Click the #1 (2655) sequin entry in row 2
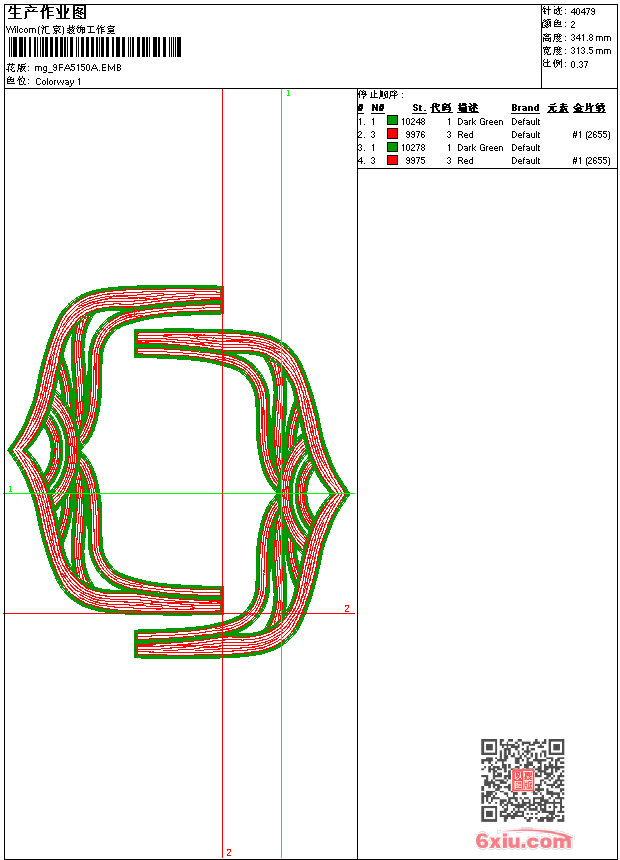The height and width of the screenshot is (860, 620). tap(591, 134)
